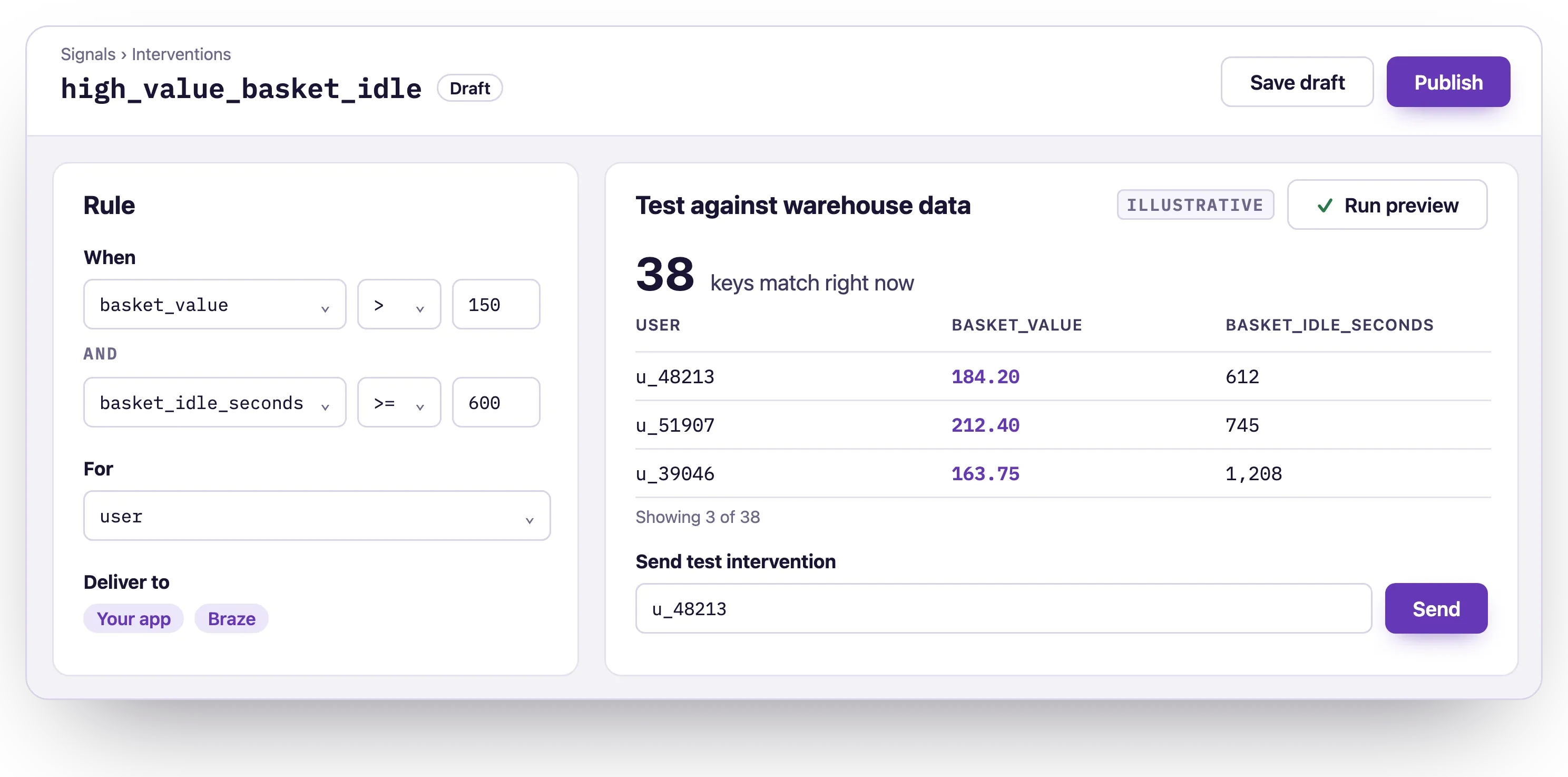This screenshot has height=777, width=1568.
Task: Click basket value 163.75
Action: click(985, 474)
